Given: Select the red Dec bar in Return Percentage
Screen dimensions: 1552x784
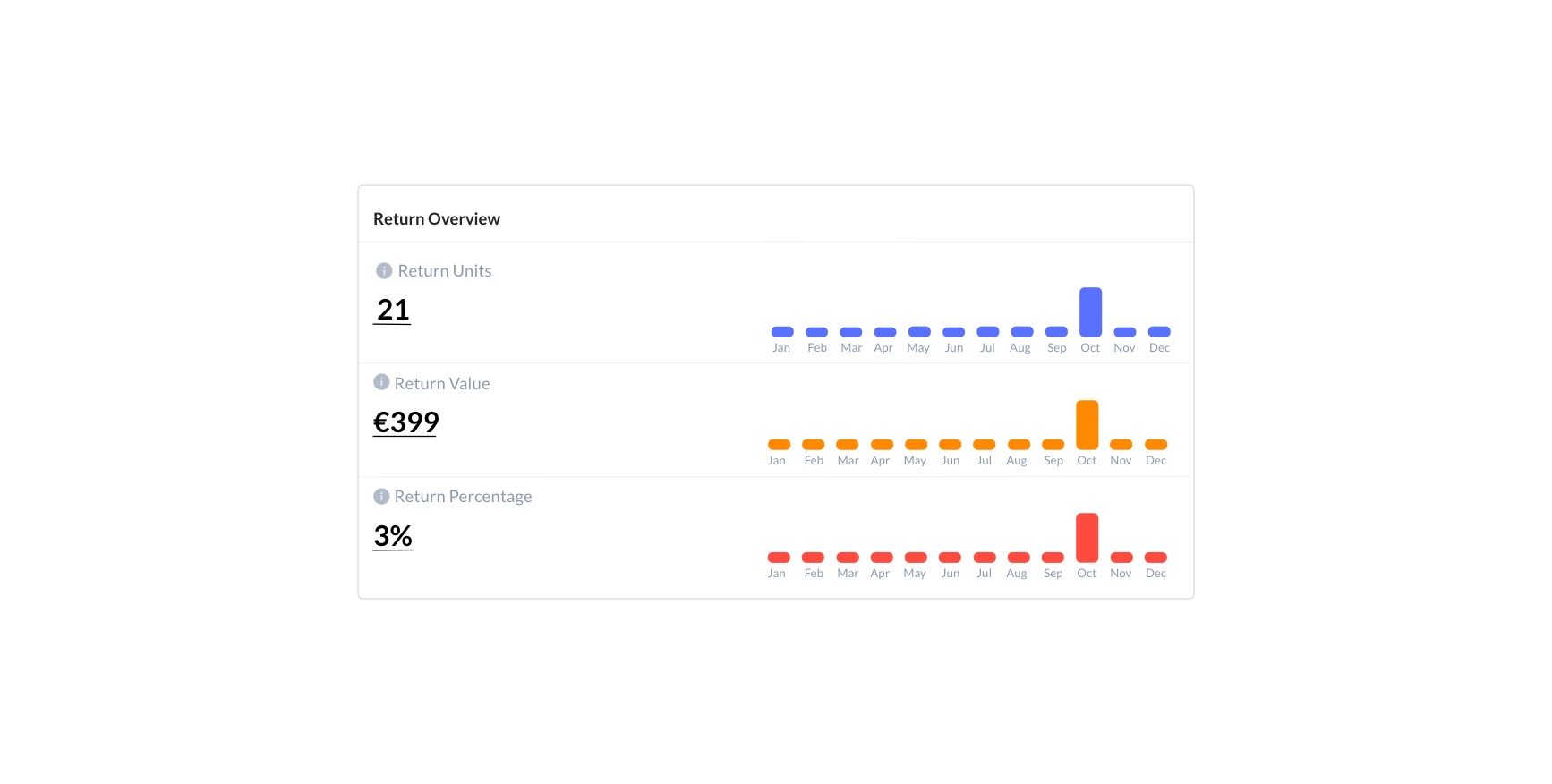Looking at the screenshot, I should click(1155, 558).
